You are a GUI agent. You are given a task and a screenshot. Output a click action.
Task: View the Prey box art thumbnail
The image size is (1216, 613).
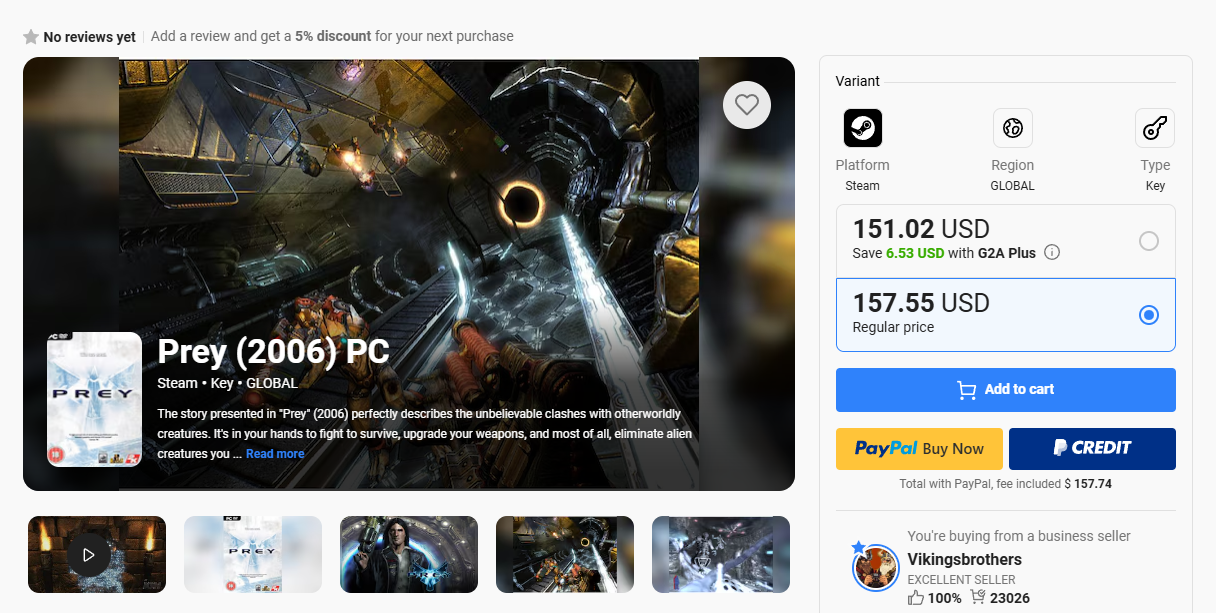click(253, 554)
